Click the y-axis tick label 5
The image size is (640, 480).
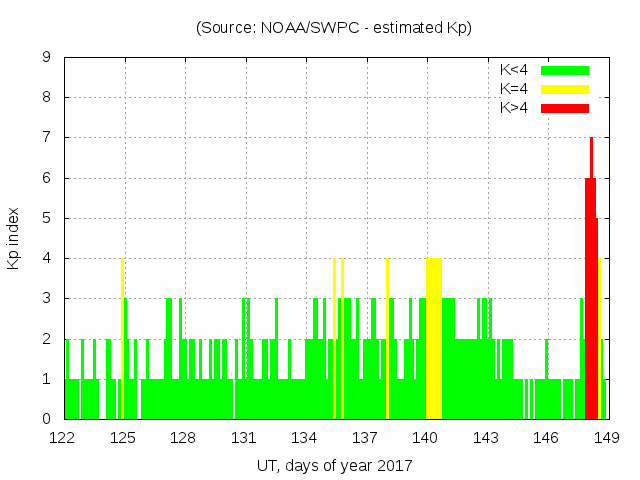coord(47,218)
